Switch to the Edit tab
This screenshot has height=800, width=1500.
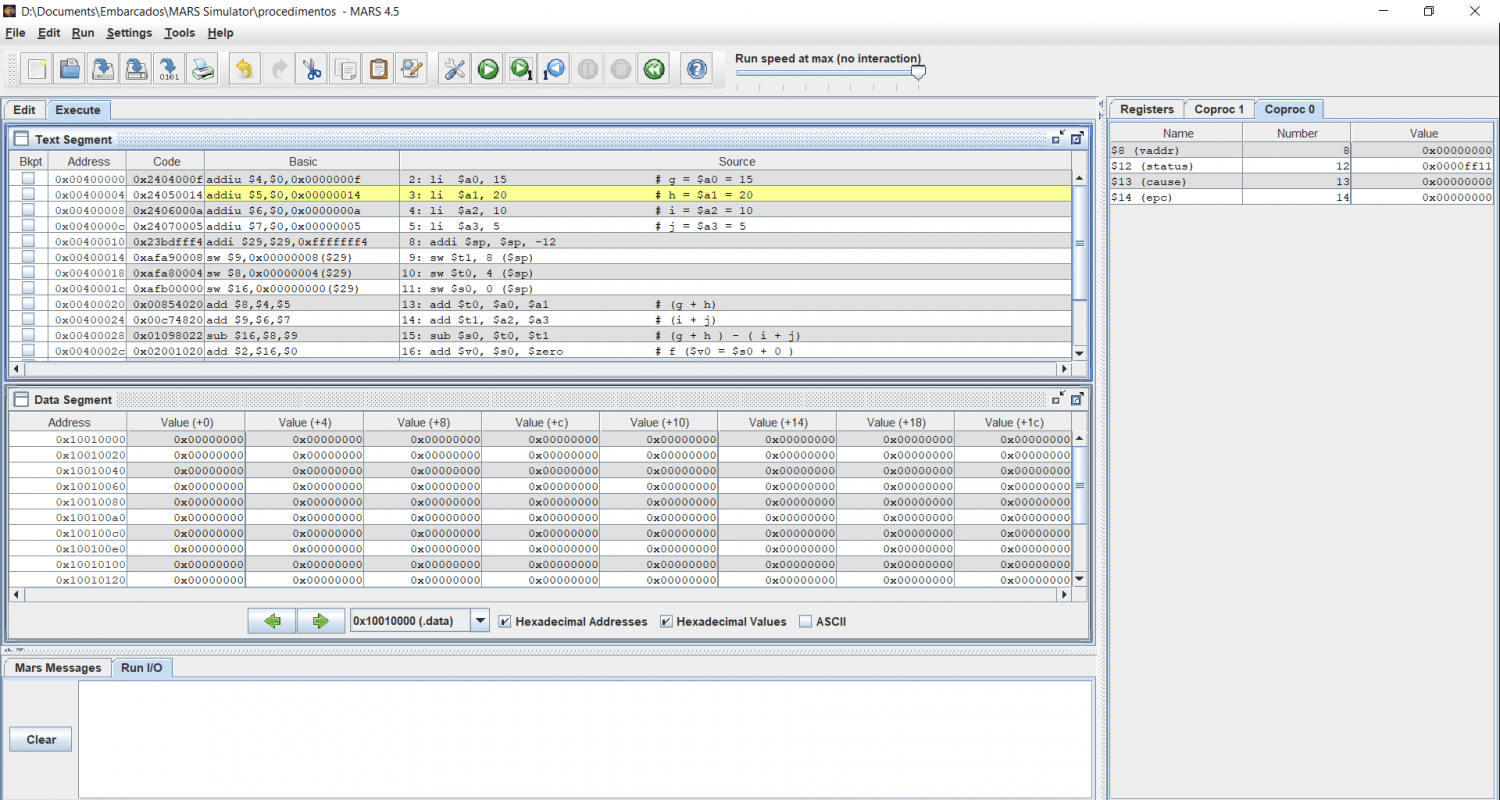point(25,110)
